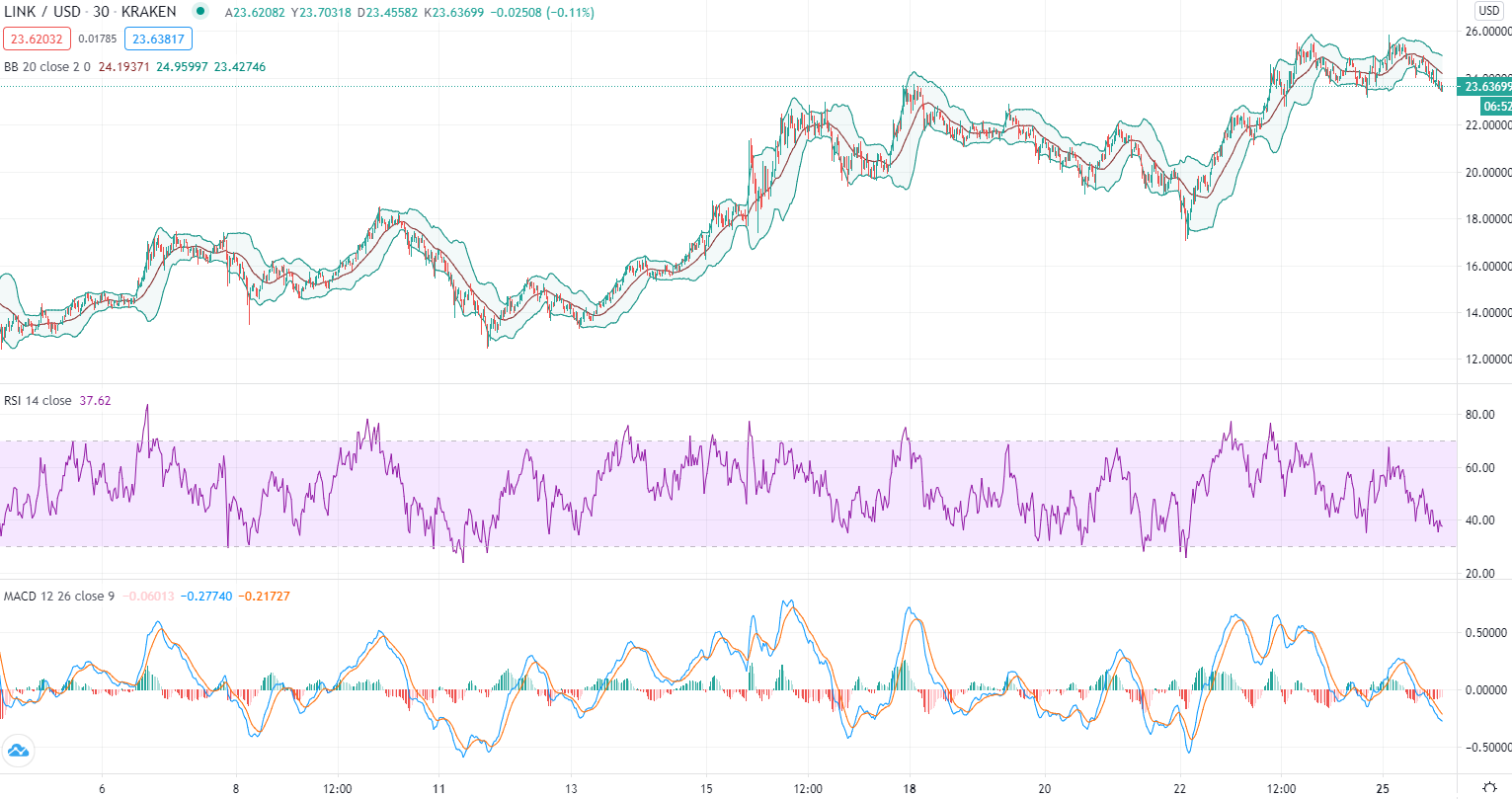Click the 80.00 RSI axis label
The width and height of the screenshot is (1512, 799).
(1480, 415)
